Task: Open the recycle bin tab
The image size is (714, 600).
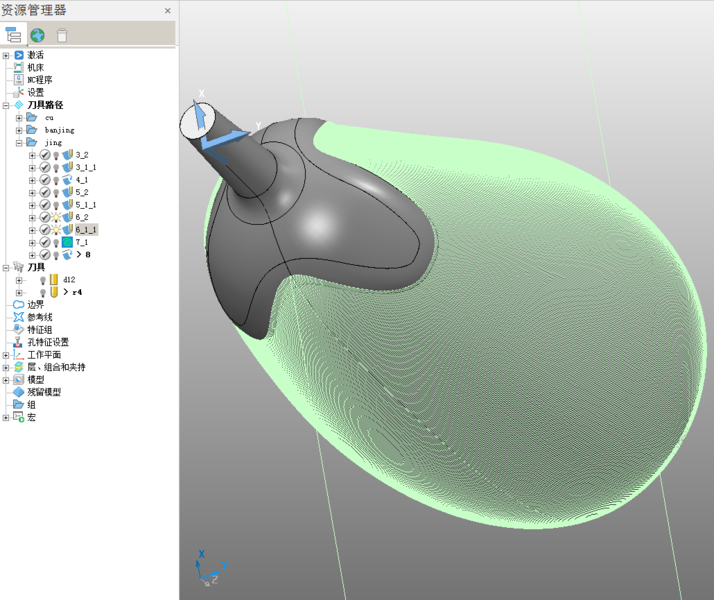Action: pos(62,35)
